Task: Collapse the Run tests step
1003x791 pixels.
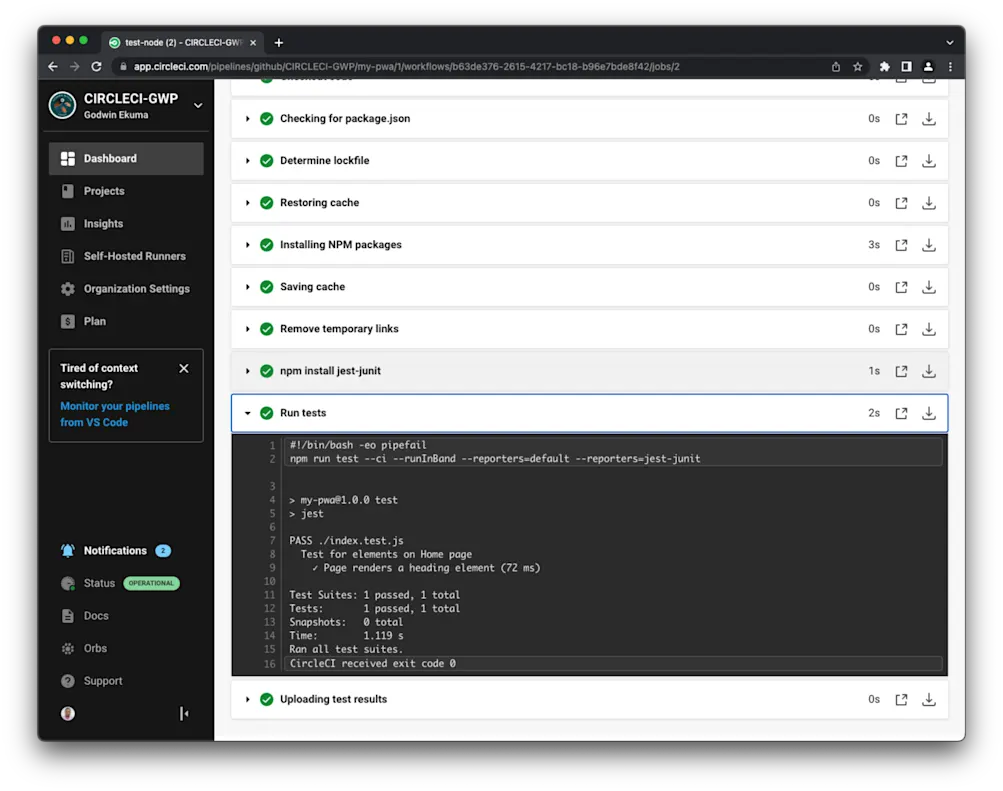Action: point(248,414)
